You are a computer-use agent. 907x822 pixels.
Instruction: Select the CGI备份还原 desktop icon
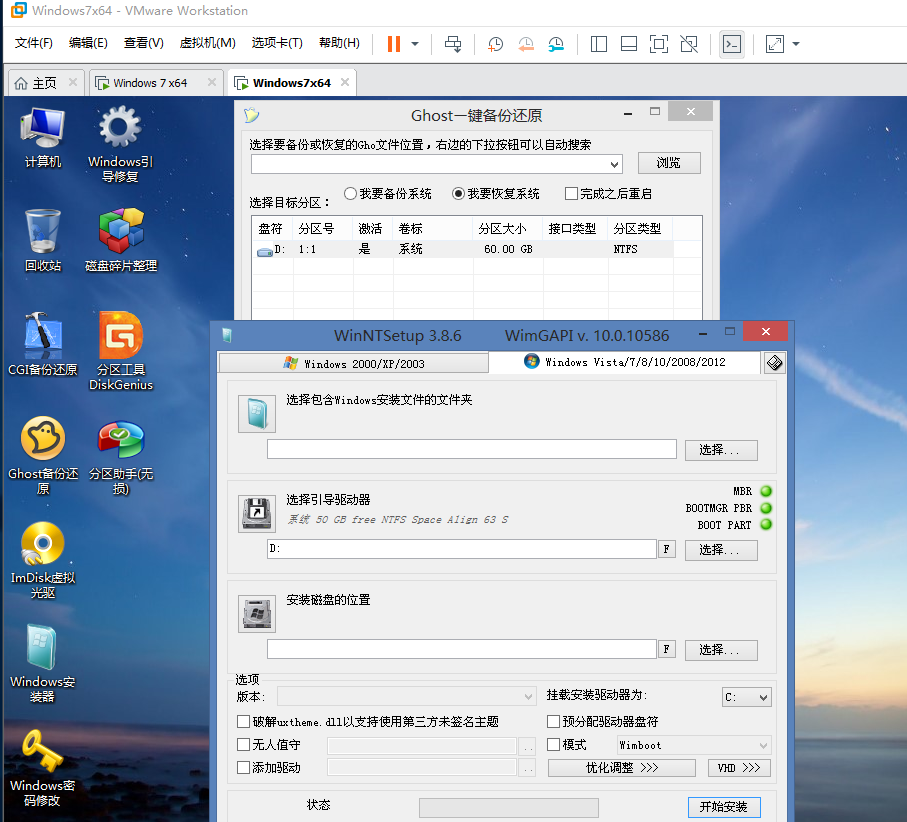[43, 345]
